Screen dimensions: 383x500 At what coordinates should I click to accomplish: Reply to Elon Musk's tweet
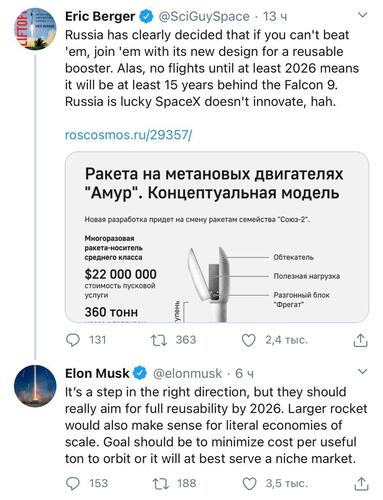pyautogui.click(x=73, y=484)
